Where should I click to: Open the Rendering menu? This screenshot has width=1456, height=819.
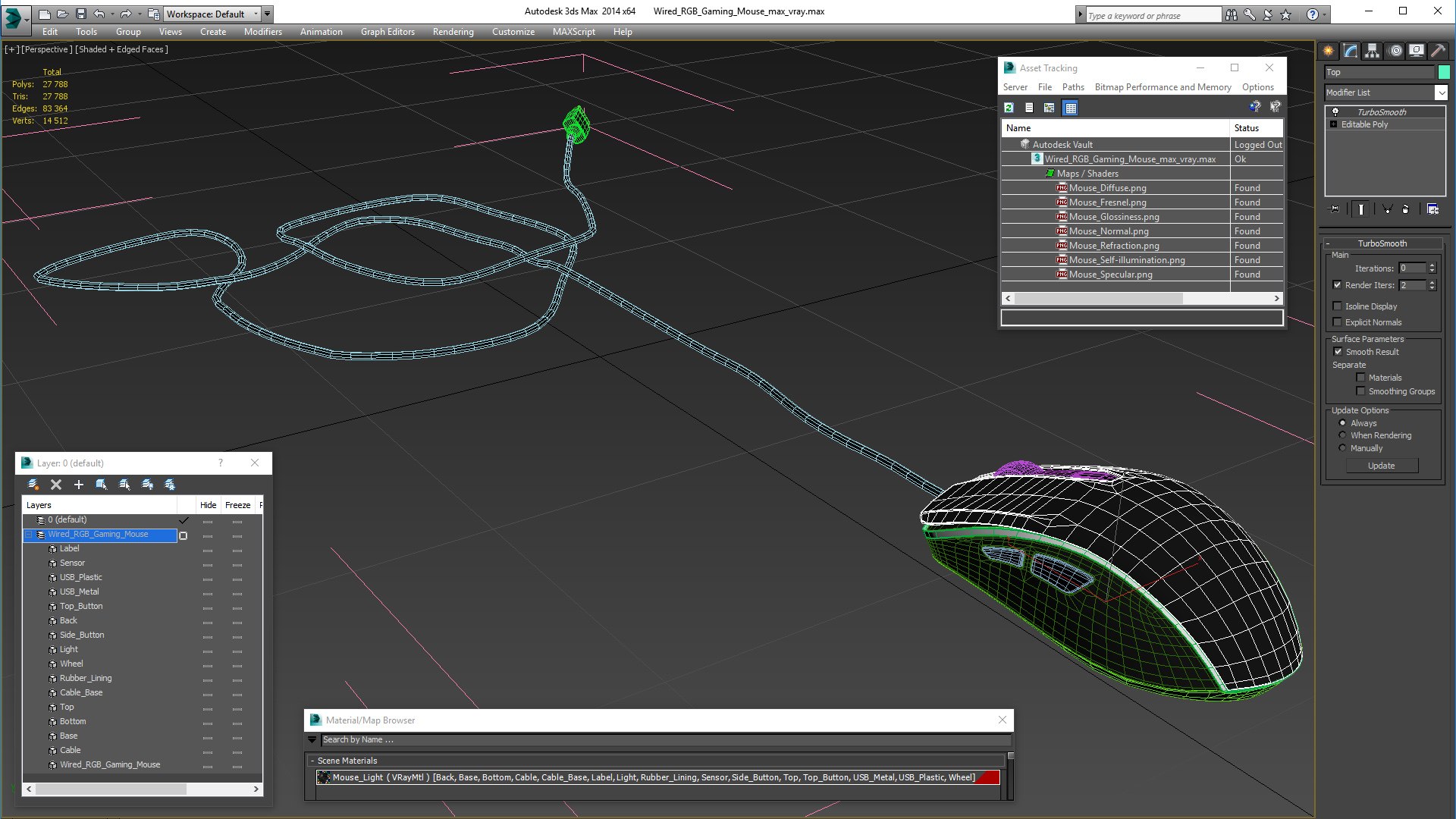(x=453, y=32)
